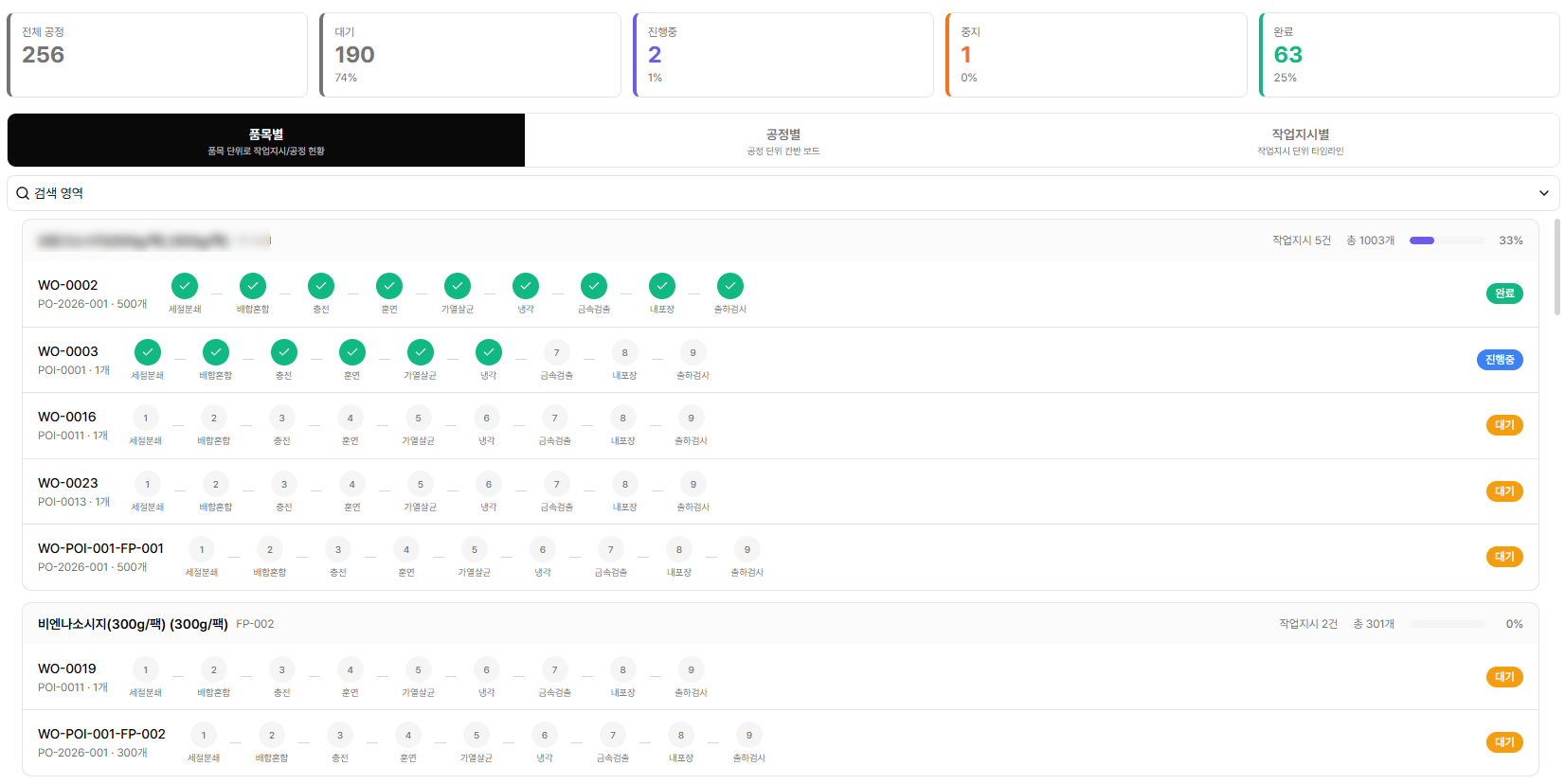Click 총 301개 total text
Image resolution: width=1565 pixels, height=784 pixels.
pyautogui.click(x=1374, y=624)
